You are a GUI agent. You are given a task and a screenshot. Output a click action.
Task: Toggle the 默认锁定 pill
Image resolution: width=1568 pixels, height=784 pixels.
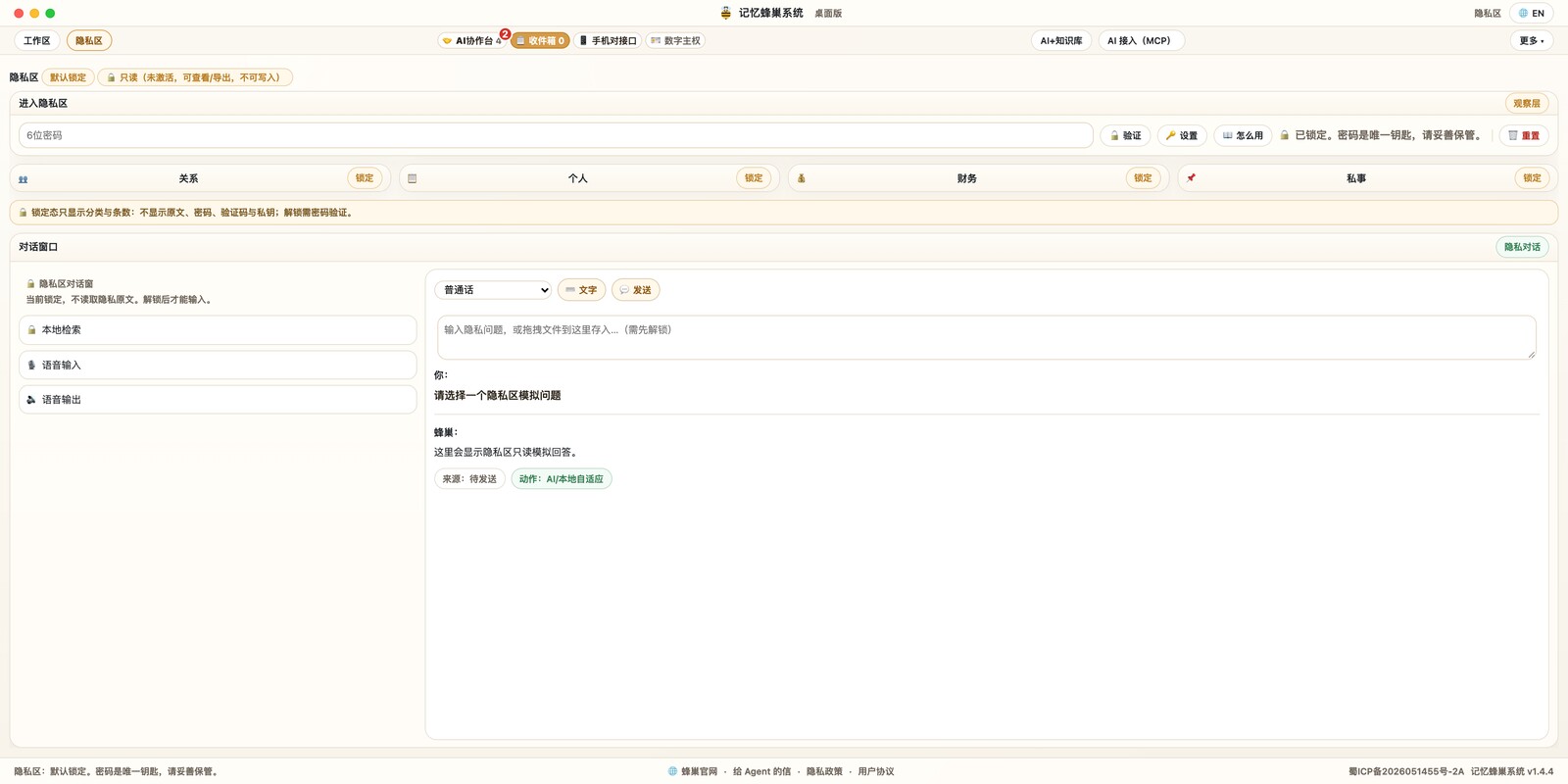69,77
